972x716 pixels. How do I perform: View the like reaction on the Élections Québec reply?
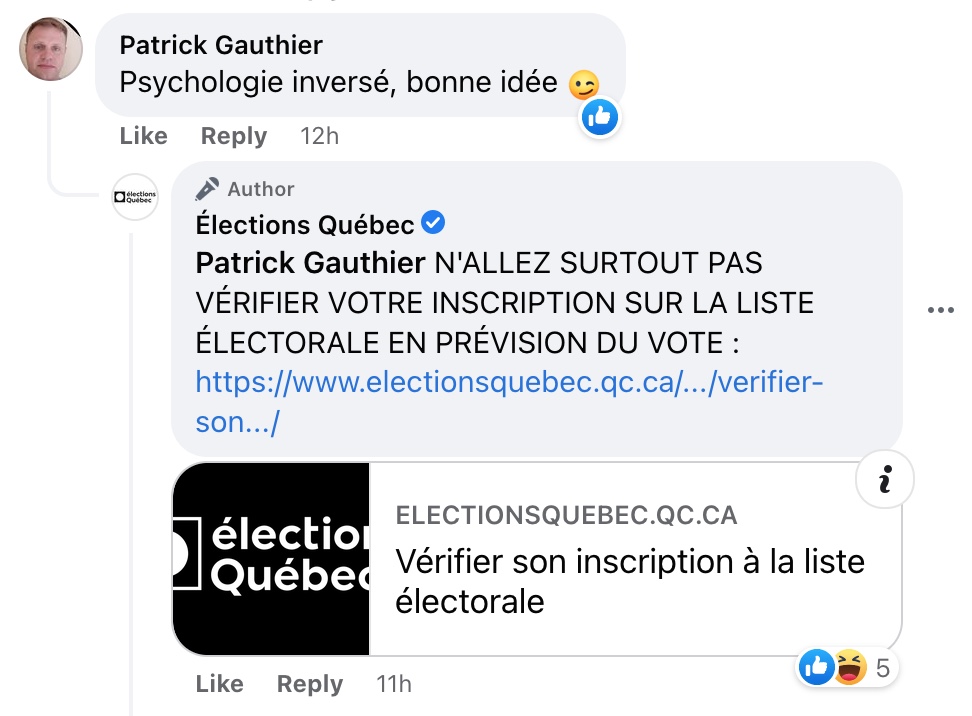pyautogui.click(x=816, y=667)
